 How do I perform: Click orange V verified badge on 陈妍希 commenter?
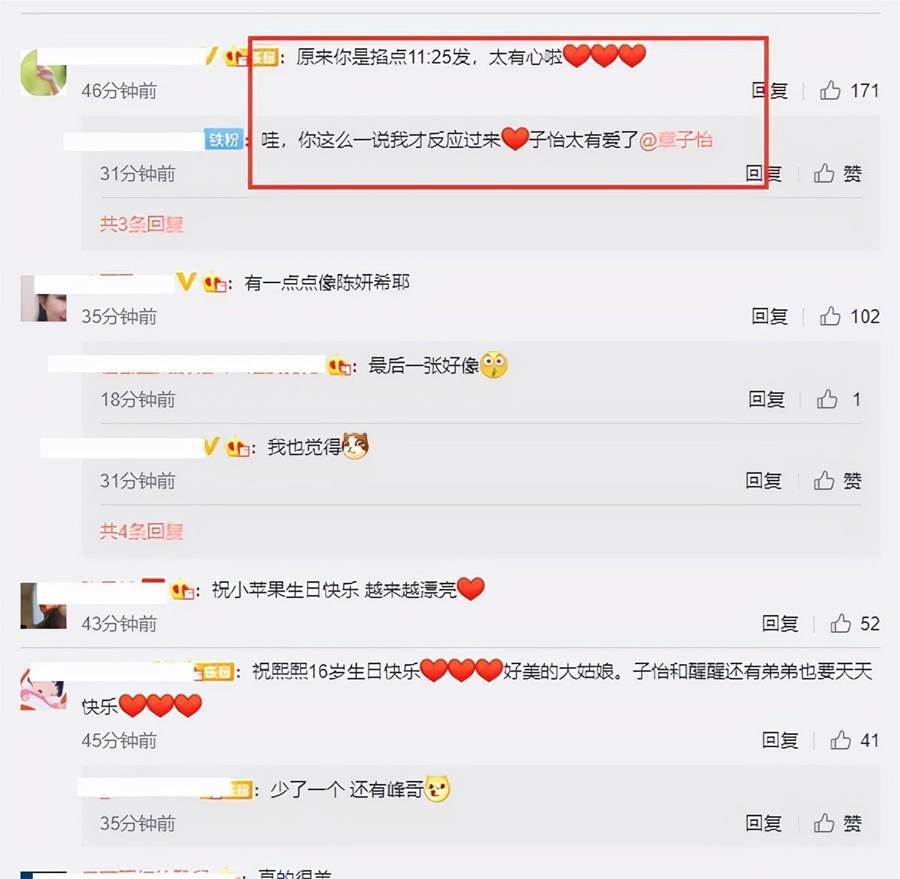(x=185, y=282)
